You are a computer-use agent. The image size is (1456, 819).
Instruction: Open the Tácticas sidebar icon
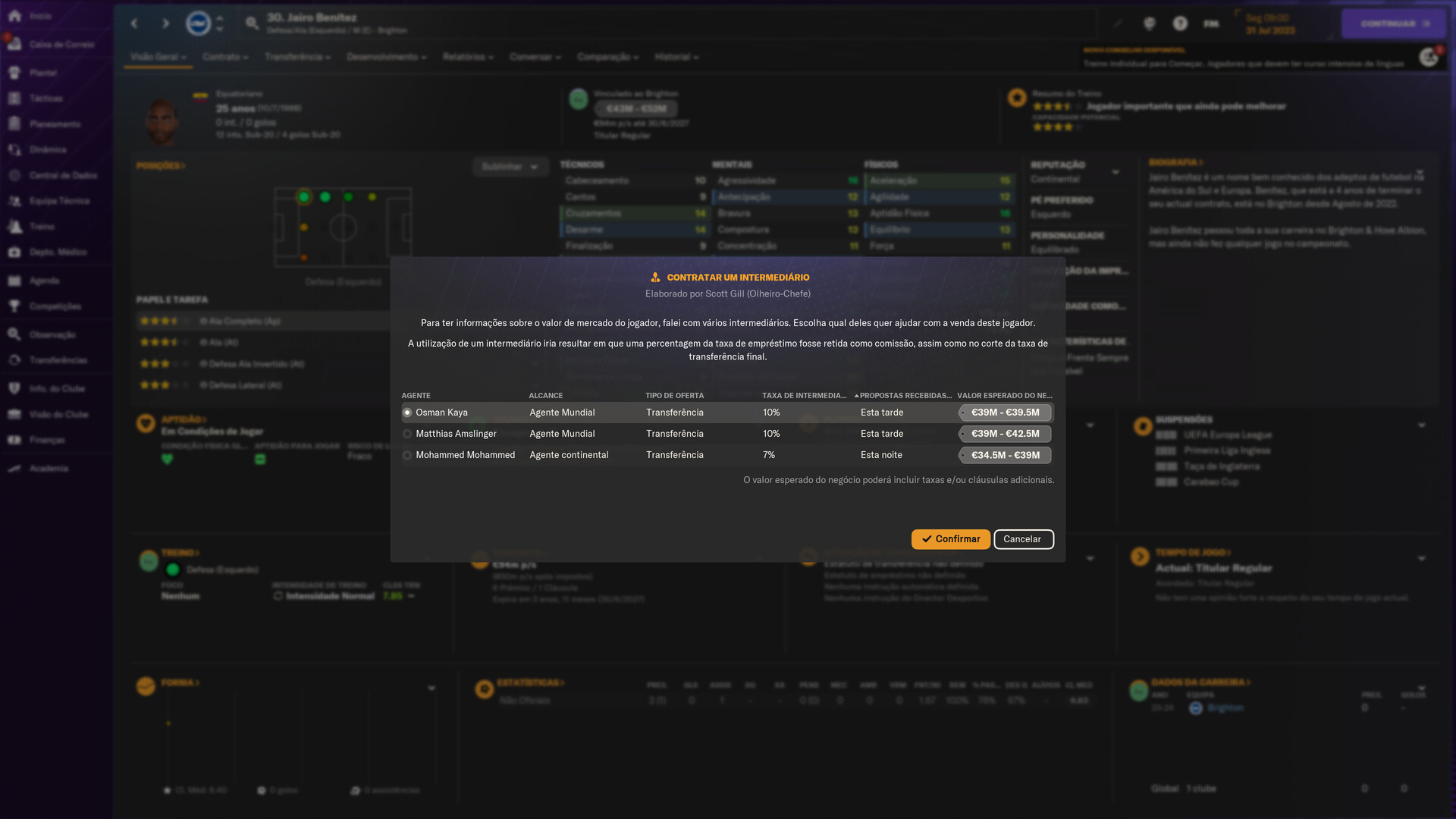point(14,99)
